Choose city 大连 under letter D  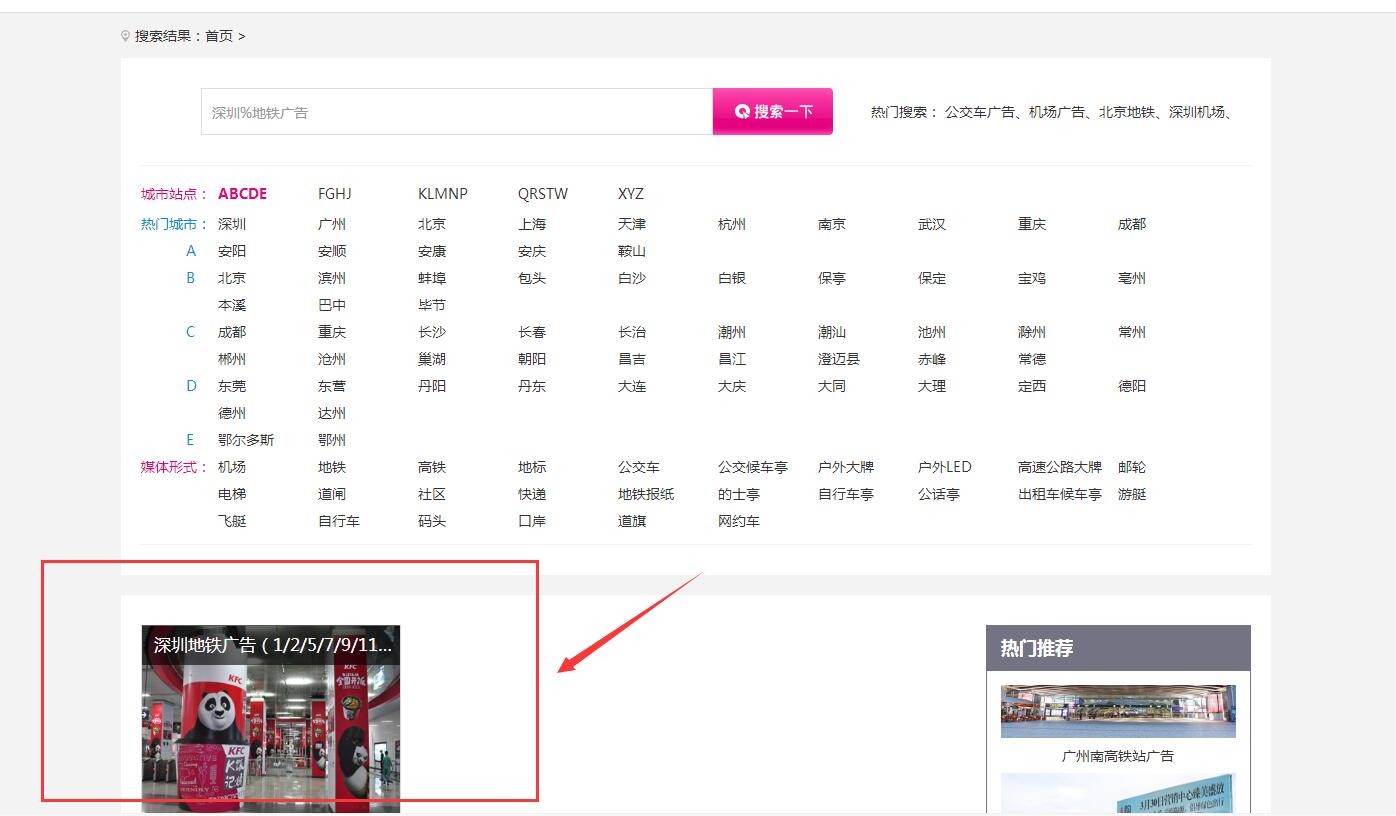[632, 386]
